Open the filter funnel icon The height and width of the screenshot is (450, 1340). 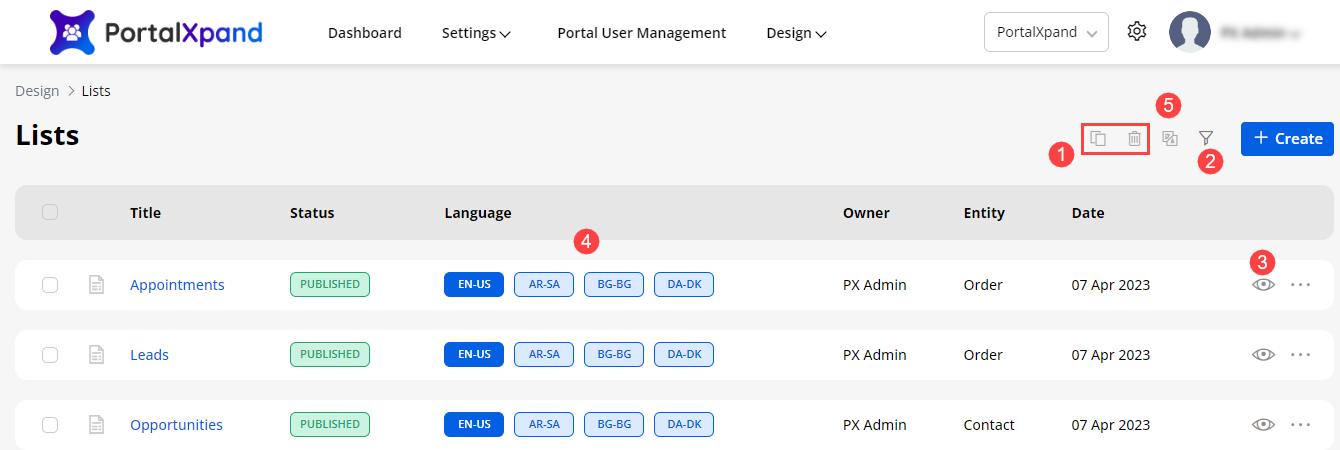click(1206, 138)
